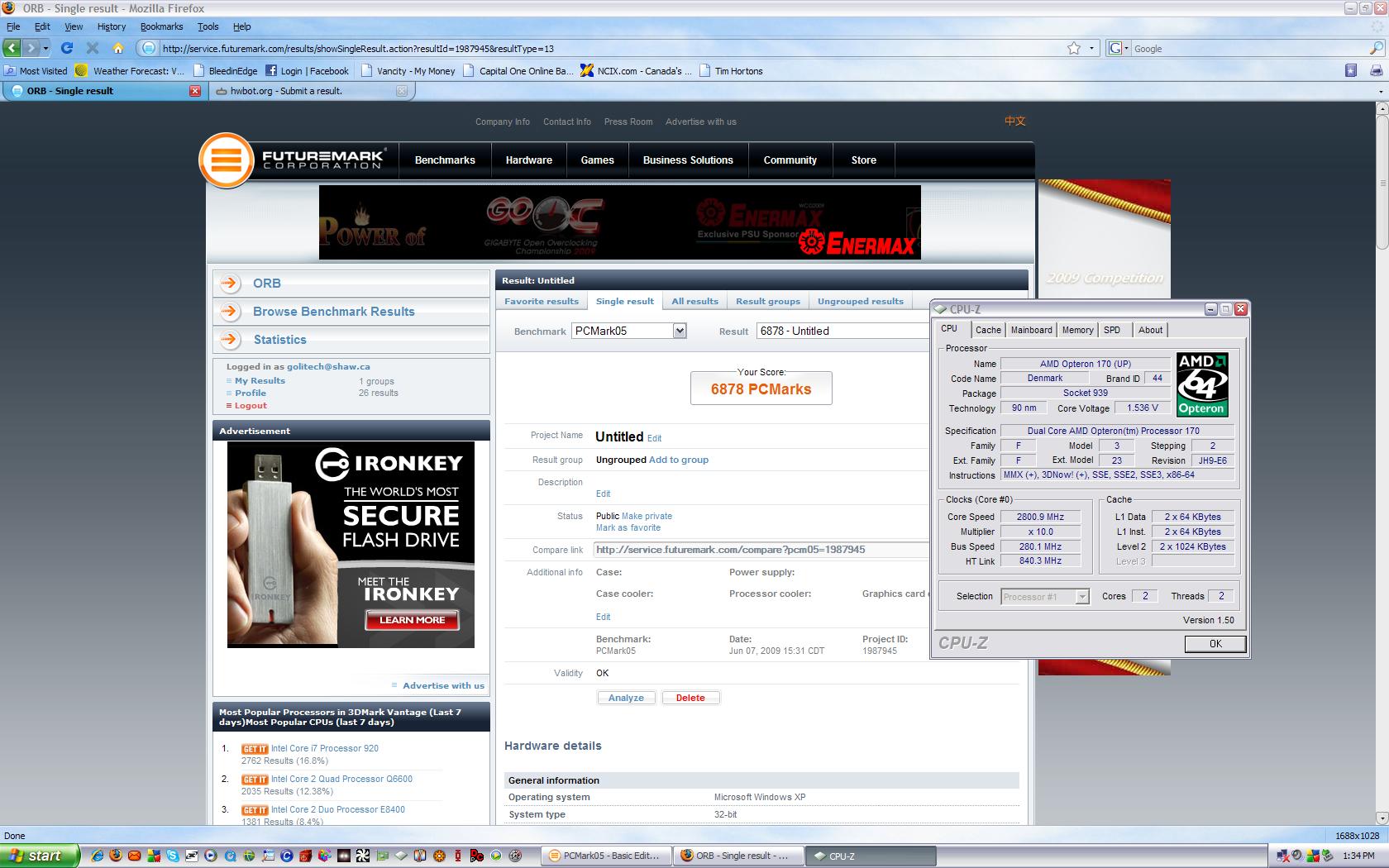Run search with the magnifier icon

click(1376, 48)
